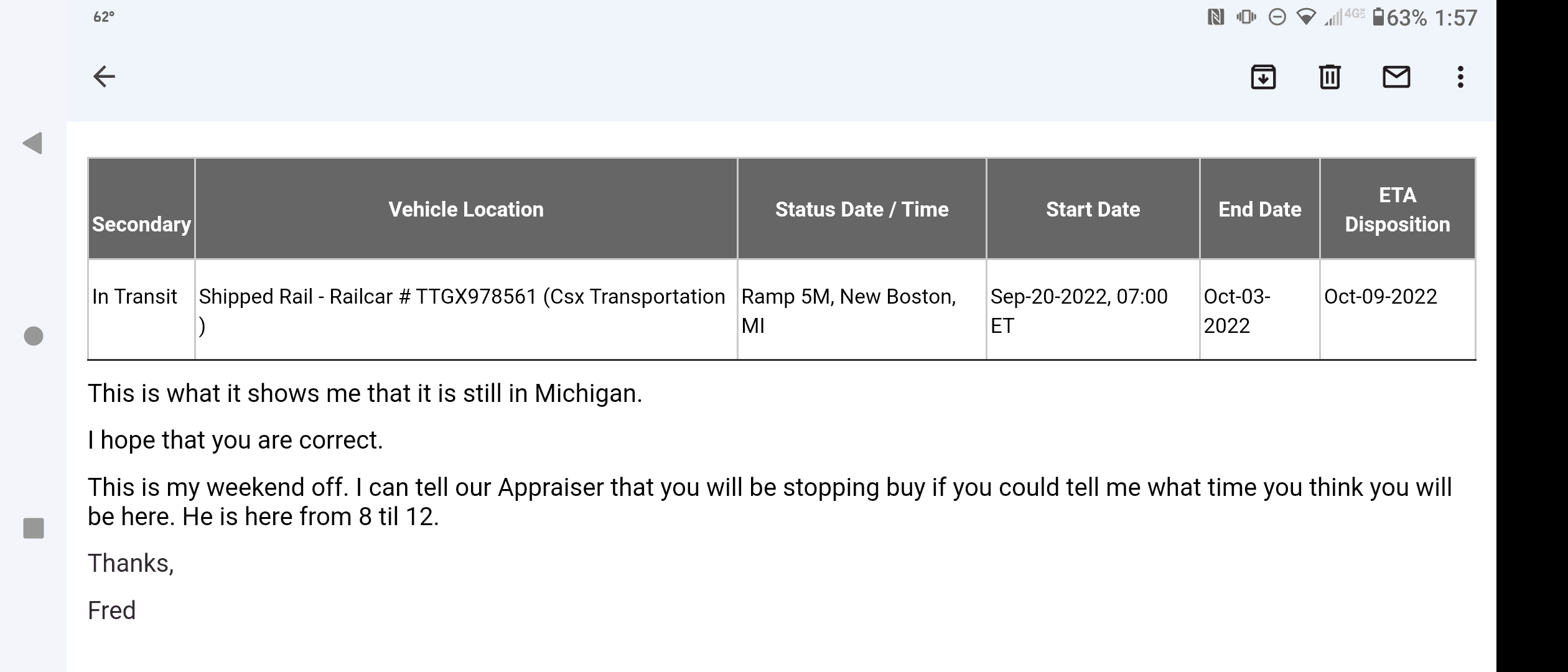Viewport: 1568px width, 672px height.
Task: Delete the email with trash icon
Action: (x=1330, y=77)
